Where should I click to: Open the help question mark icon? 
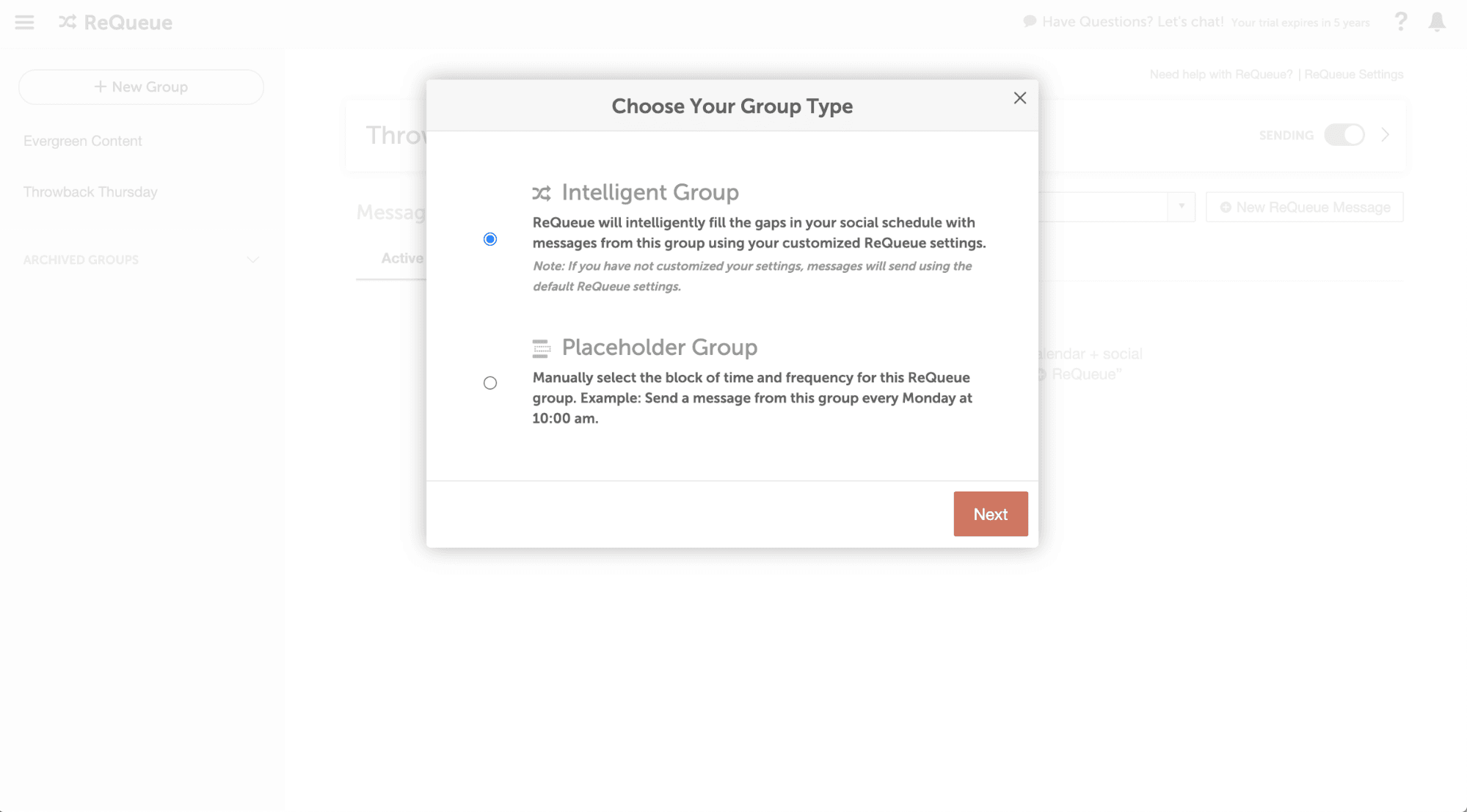[1400, 22]
